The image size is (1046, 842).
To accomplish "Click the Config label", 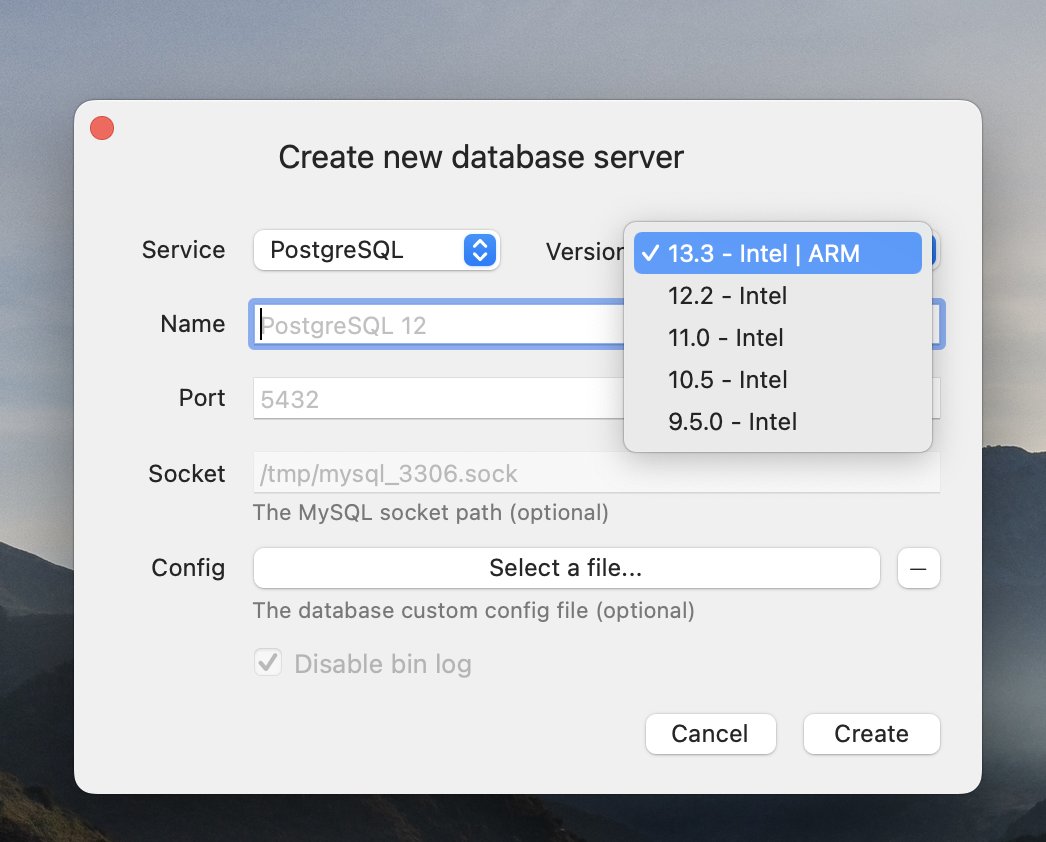I will click(188, 568).
